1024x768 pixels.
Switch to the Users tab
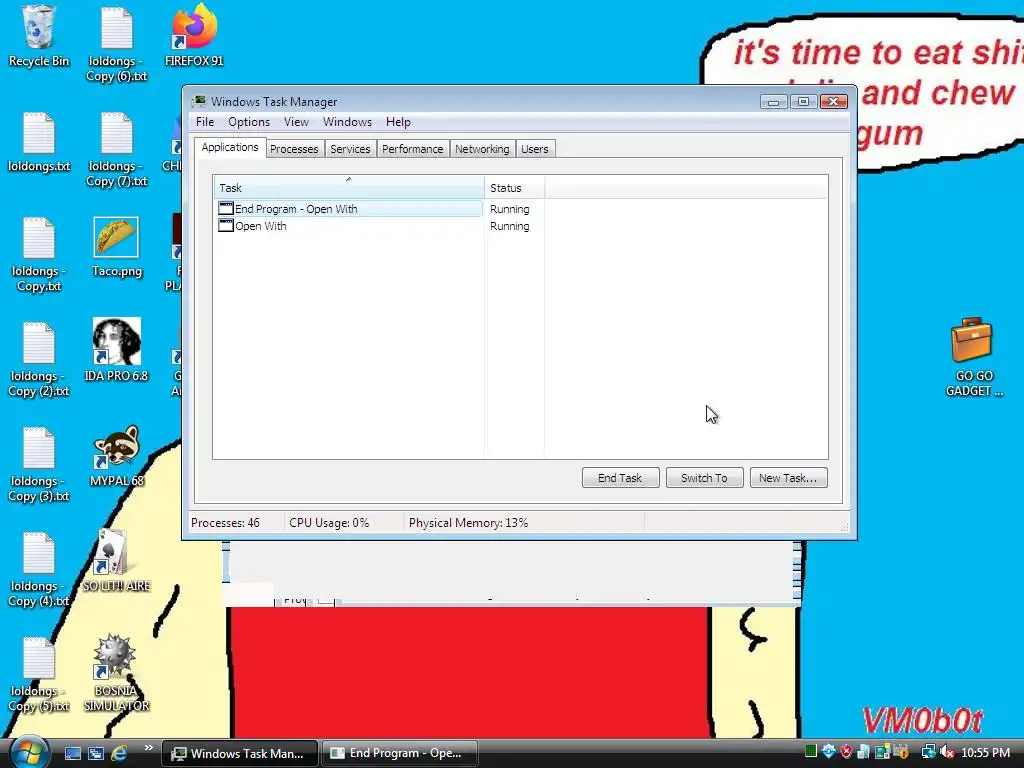pos(534,149)
